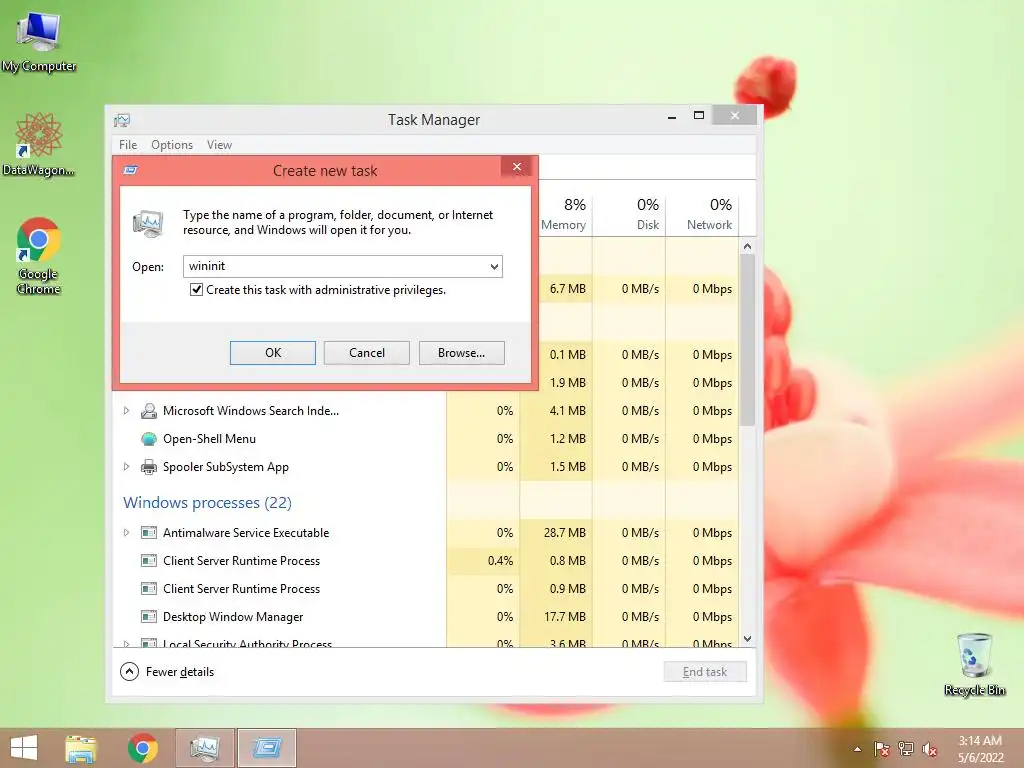
Task: Sort by the Memory column header
Action: [x=564, y=214]
